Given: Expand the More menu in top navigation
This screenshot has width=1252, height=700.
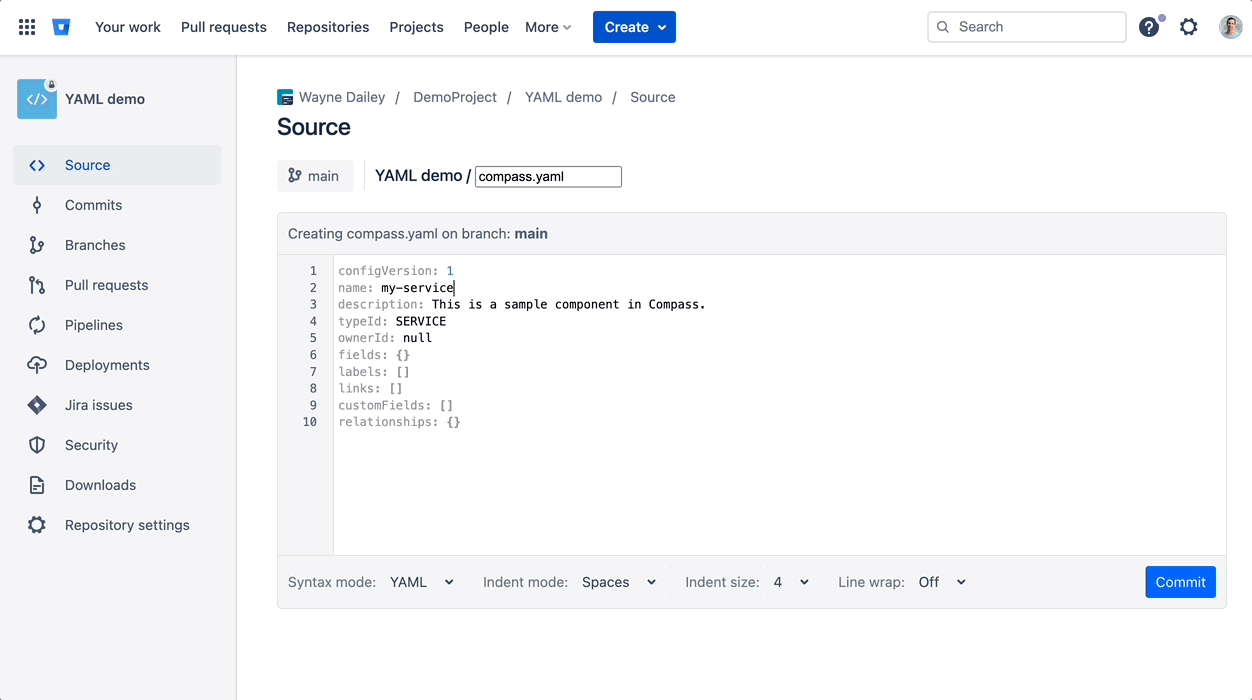Looking at the screenshot, I should pyautogui.click(x=548, y=27).
